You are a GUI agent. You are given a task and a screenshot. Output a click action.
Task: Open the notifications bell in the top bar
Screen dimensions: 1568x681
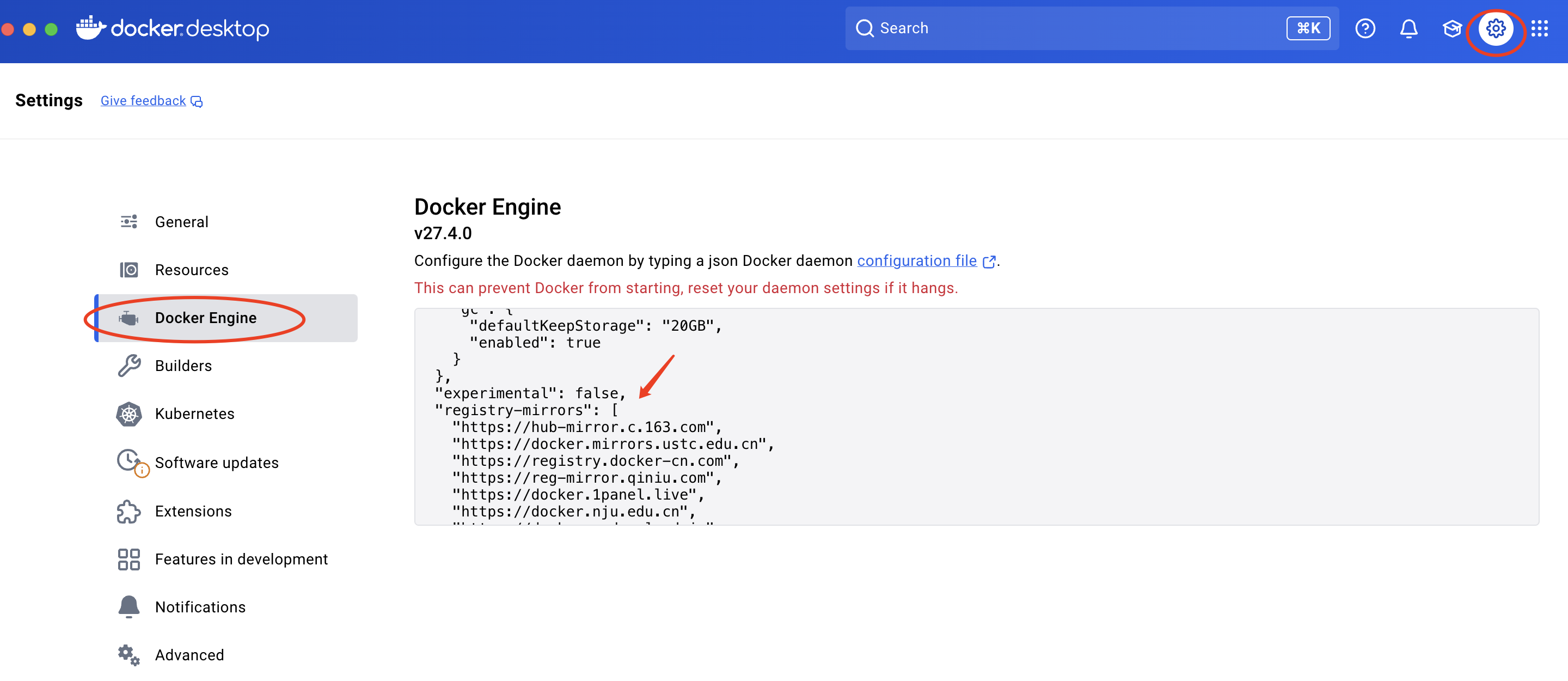(1409, 28)
